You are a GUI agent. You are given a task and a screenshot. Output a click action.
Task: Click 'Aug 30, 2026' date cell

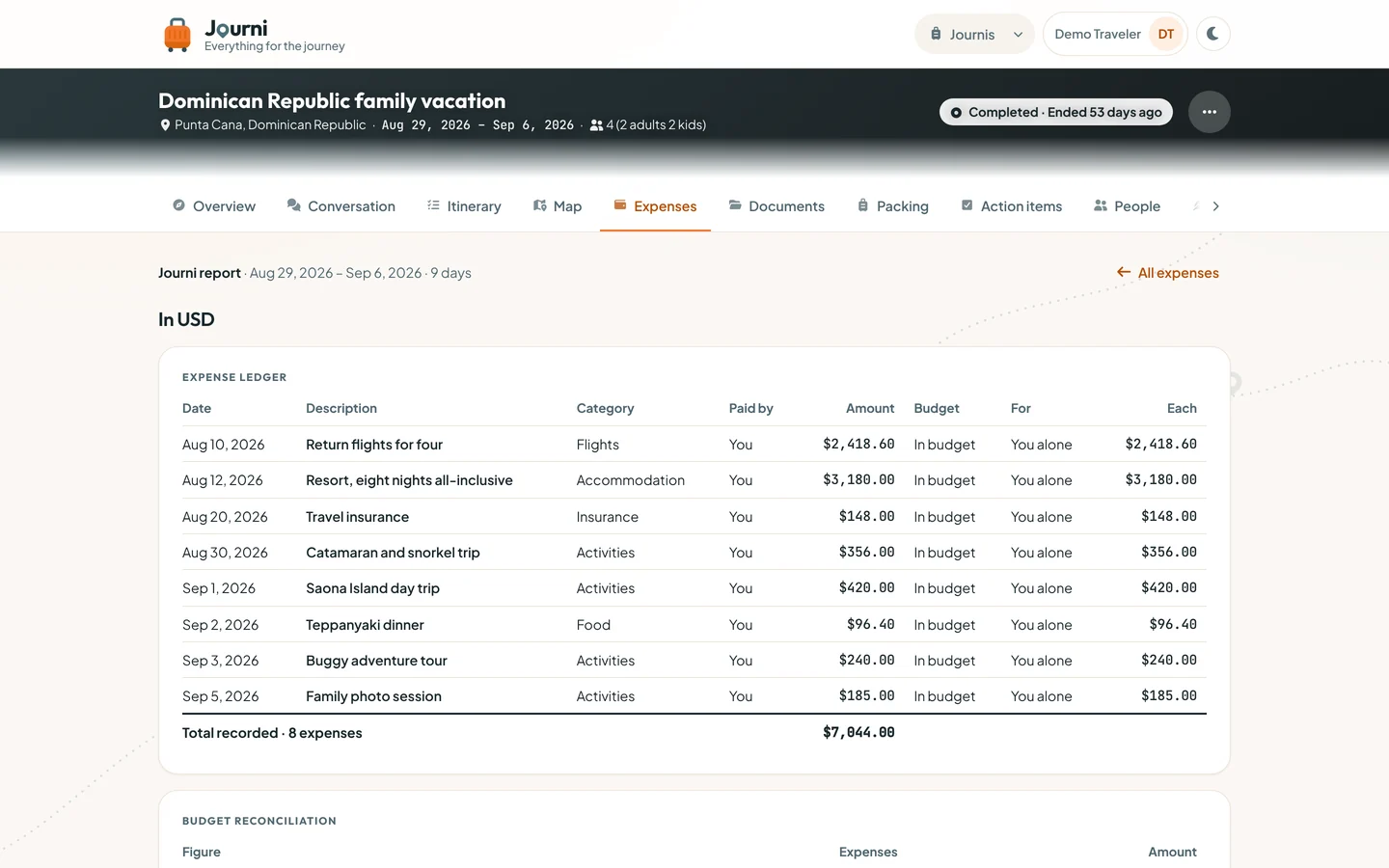point(225,553)
